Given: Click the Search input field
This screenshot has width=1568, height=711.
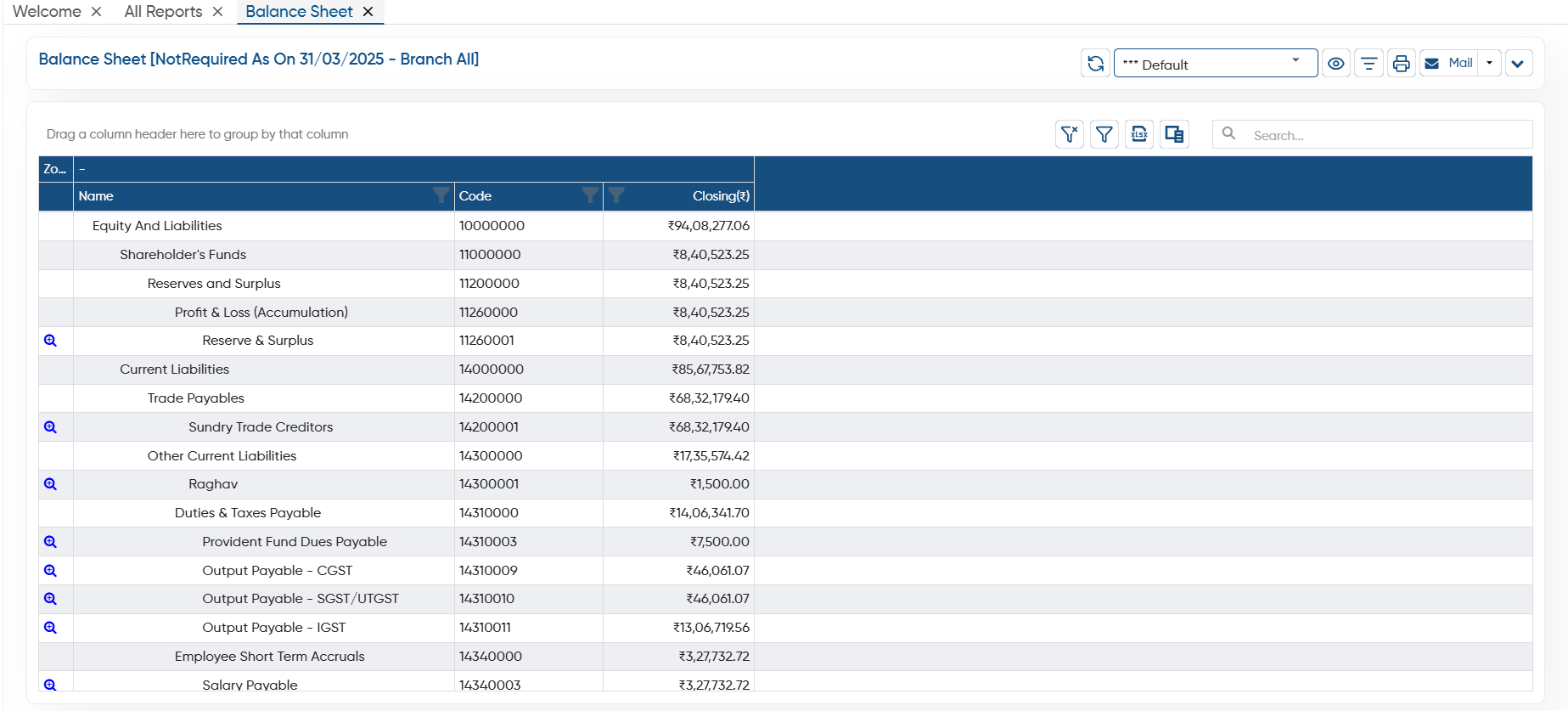Looking at the screenshot, I should (x=1373, y=135).
